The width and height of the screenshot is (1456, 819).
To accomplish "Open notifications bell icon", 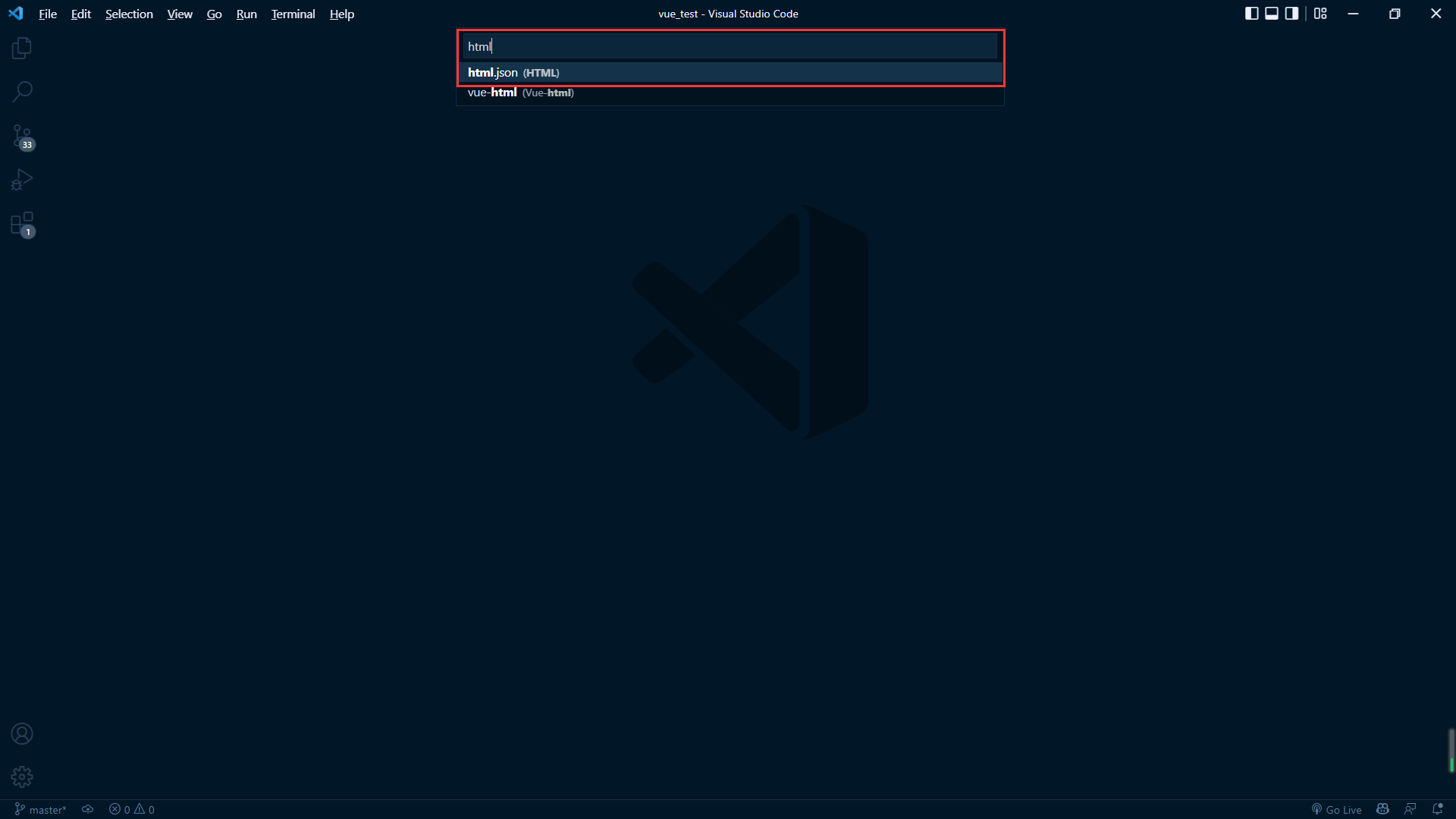I will pyautogui.click(x=1437, y=809).
